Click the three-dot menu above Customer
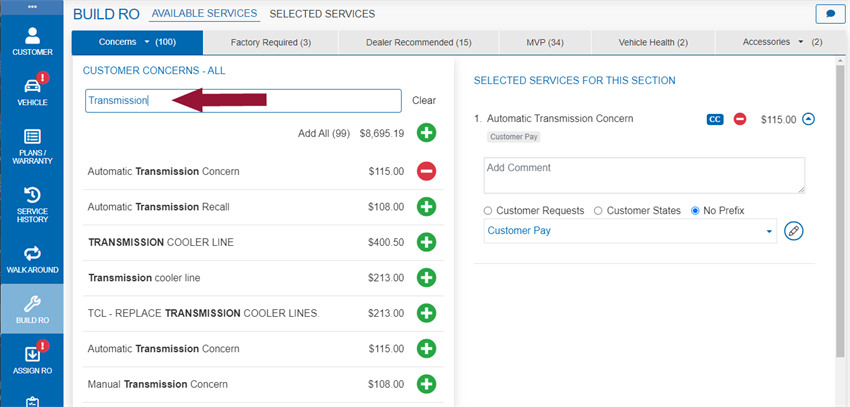Screen dimensions: 850x407 [x=32, y=7]
